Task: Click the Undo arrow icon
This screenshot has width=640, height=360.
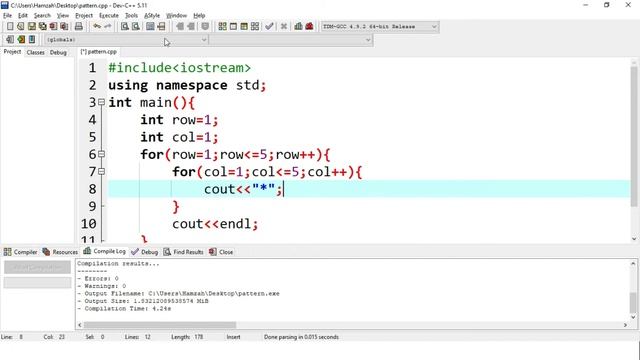Action: [x=97, y=27]
